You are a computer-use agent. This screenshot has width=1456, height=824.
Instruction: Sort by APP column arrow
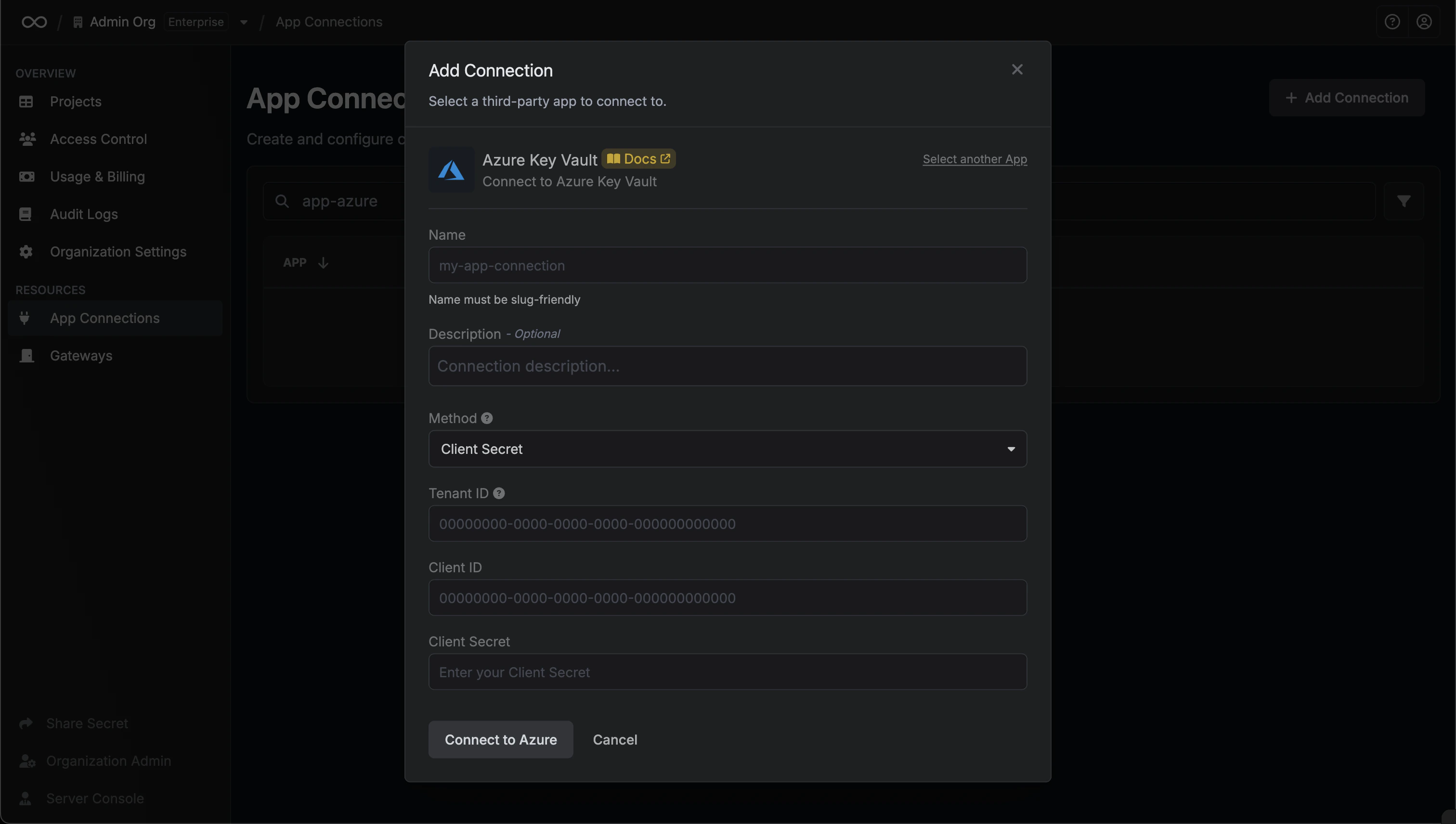[323, 263]
